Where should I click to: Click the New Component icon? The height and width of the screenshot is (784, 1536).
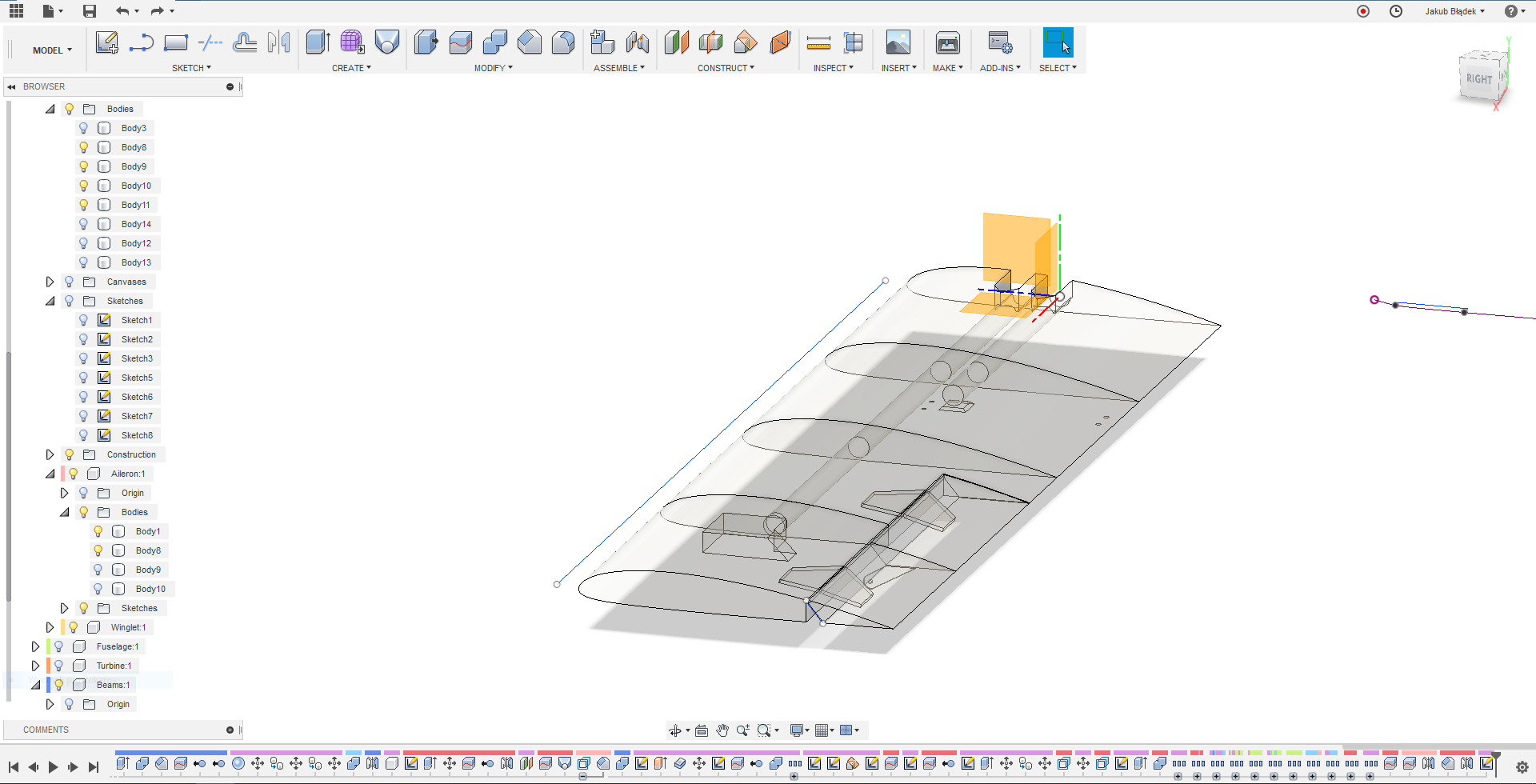[602, 42]
